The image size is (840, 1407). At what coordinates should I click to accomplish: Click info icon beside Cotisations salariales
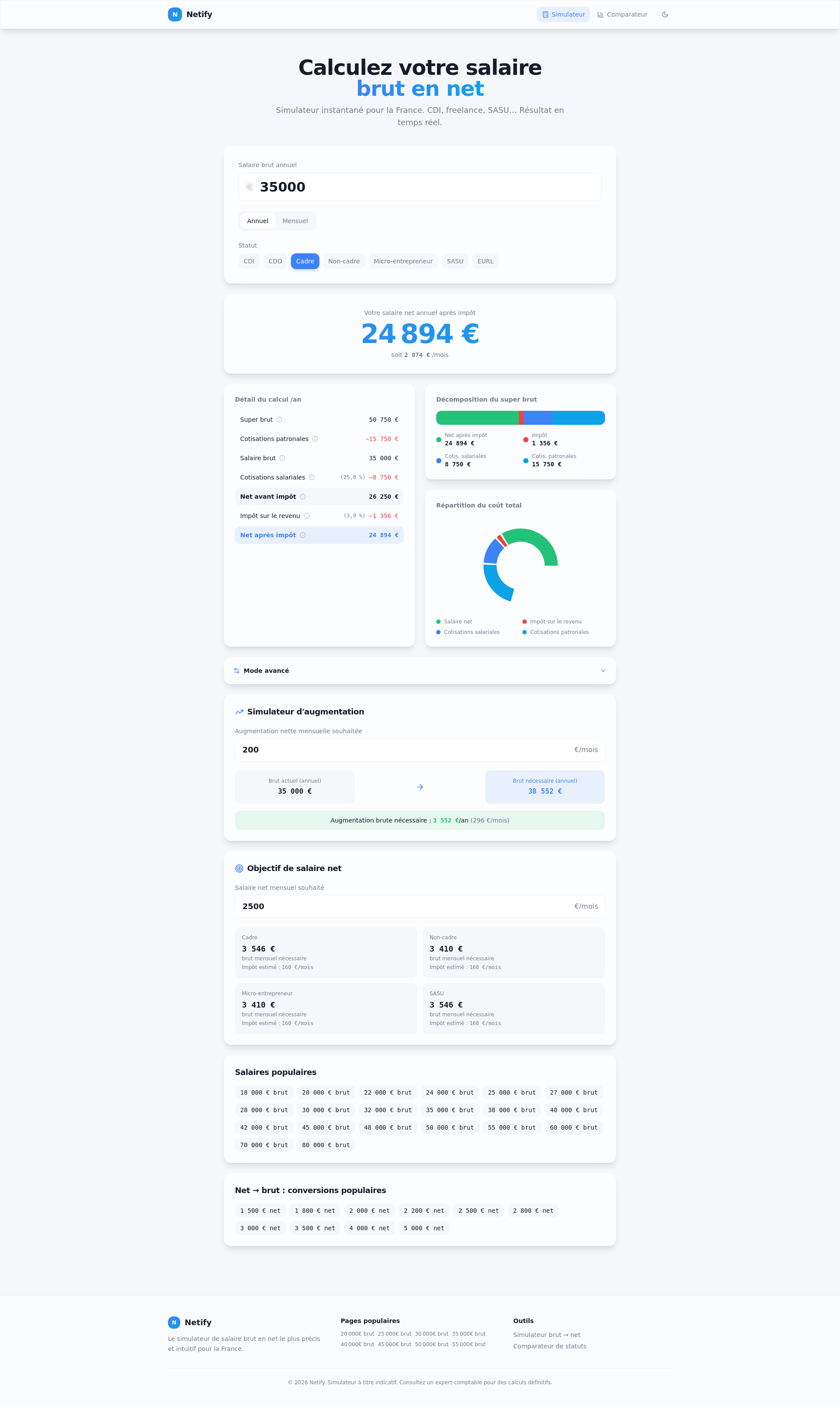click(x=312, y=478)
